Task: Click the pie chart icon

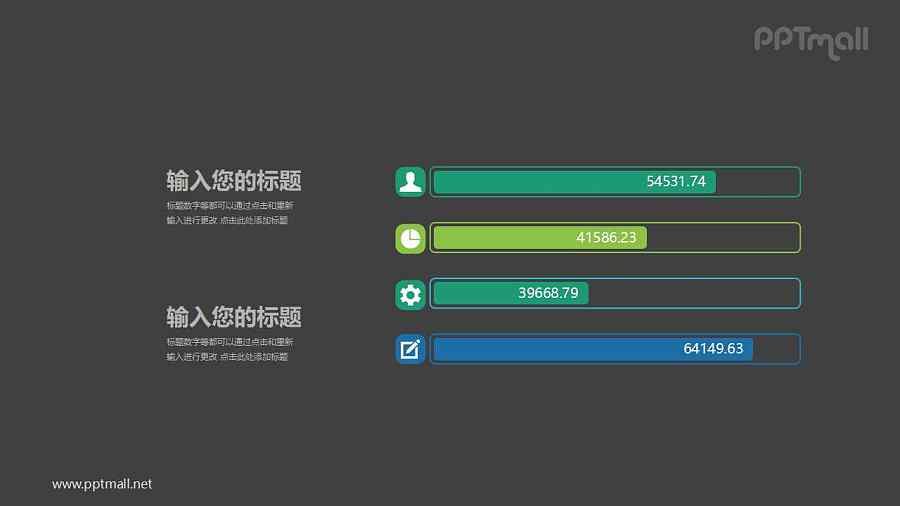Action: coord(410,238)
